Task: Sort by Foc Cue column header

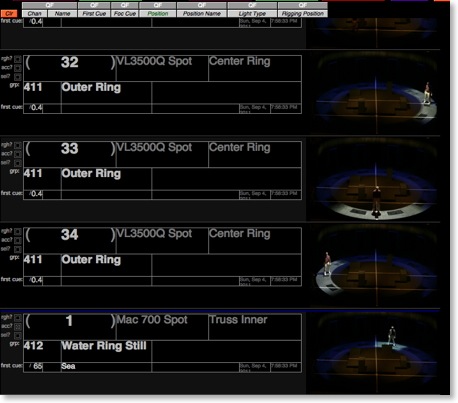Action: pyautogui.click(x=125, y=13)
